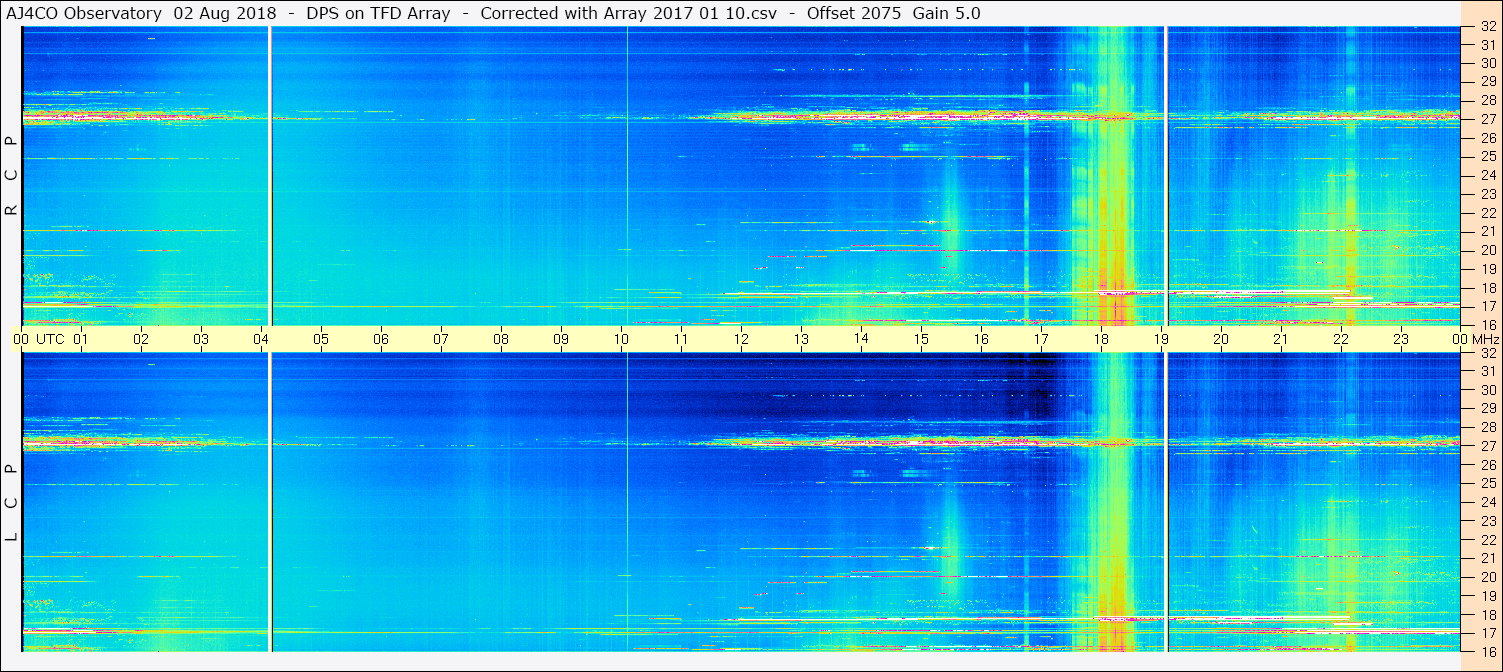
Task: Select the 03 hour mark on time axis
Action: (x=201, y=339)
